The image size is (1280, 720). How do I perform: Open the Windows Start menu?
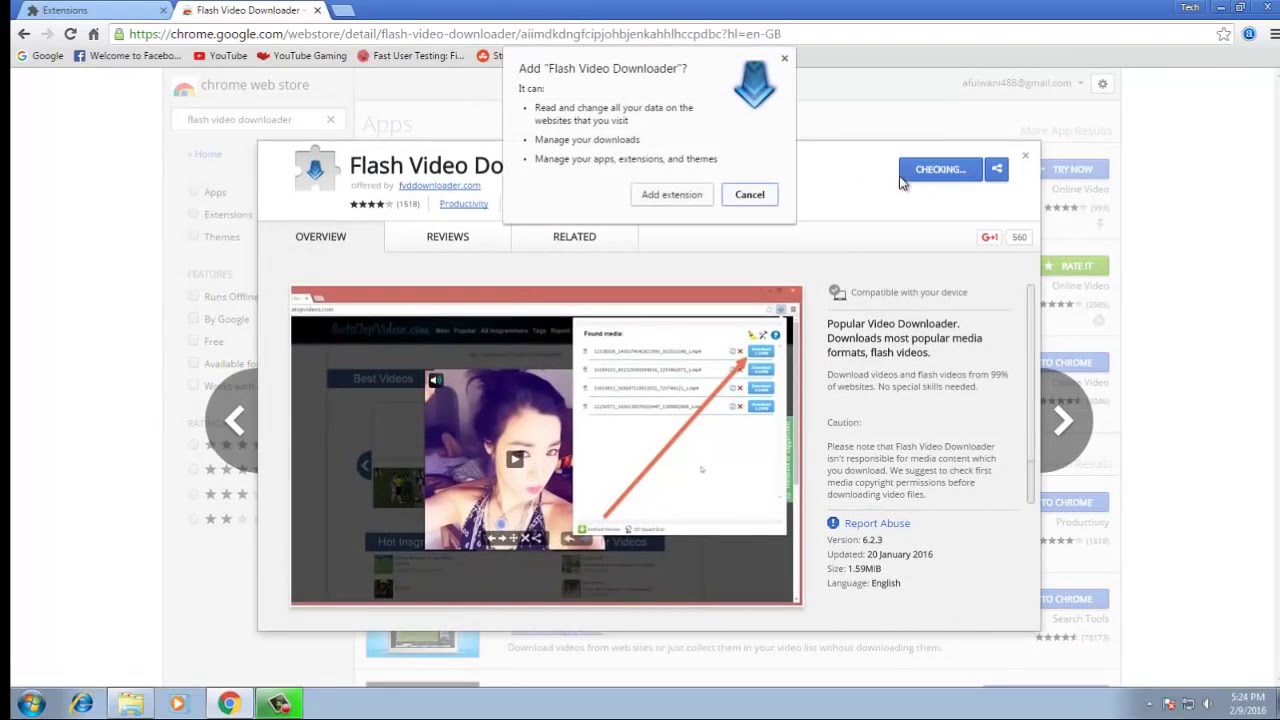tap(30, 704)
